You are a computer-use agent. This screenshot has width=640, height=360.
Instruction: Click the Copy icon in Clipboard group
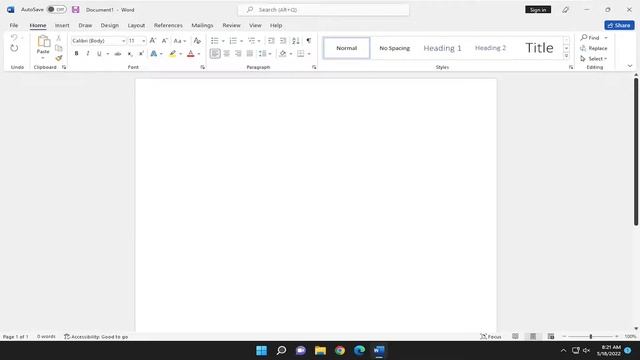(x=59, y=48)
